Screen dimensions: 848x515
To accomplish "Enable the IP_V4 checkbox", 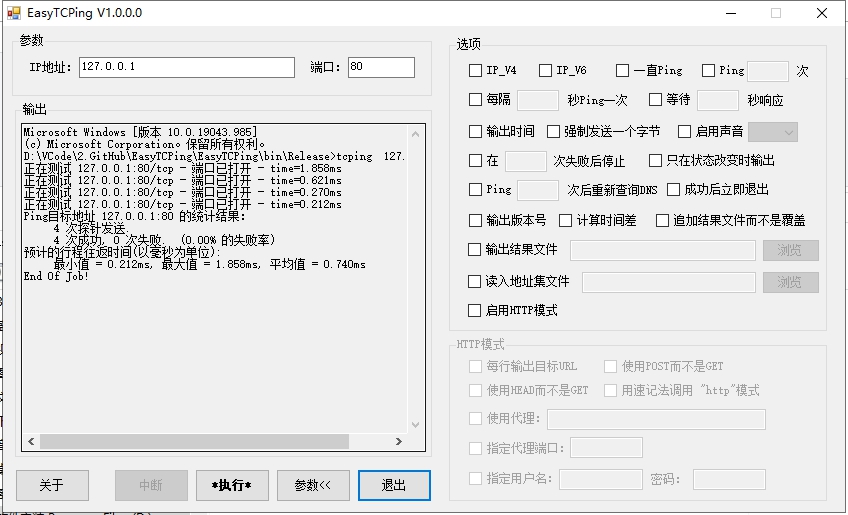I will (x=475, y=70).
